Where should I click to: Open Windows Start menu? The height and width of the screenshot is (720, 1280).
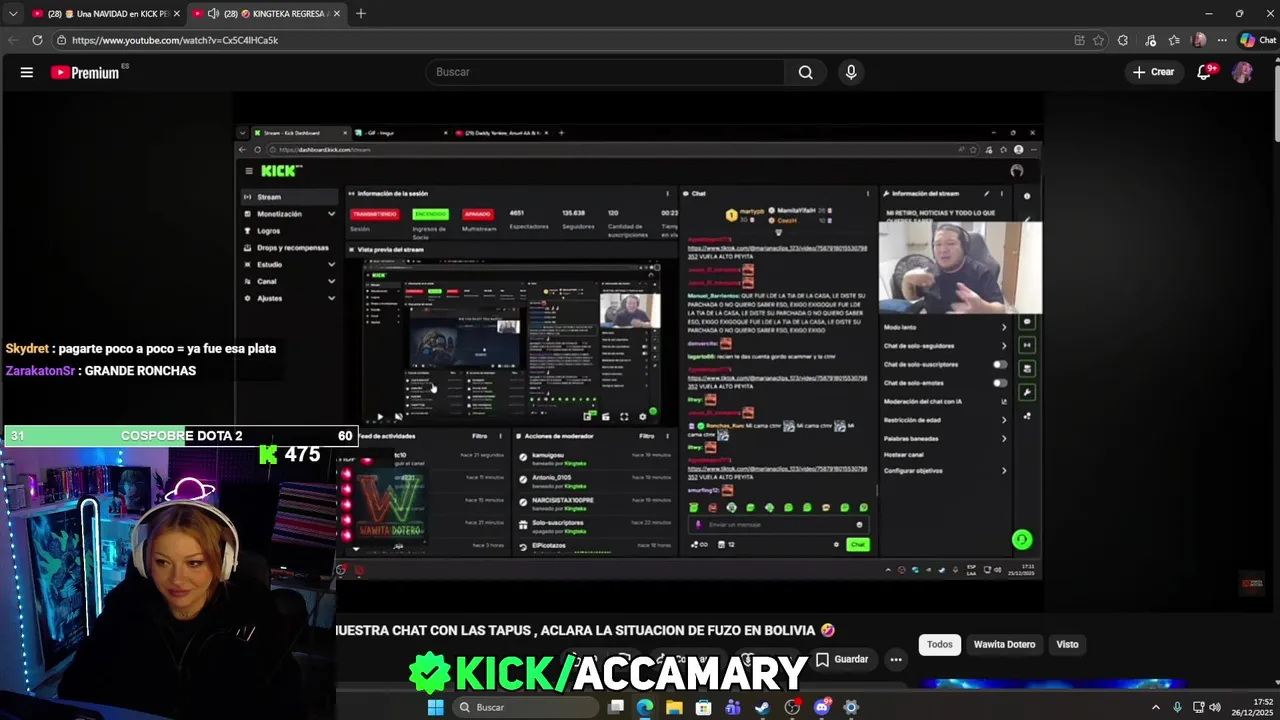[x=435, y=707]
